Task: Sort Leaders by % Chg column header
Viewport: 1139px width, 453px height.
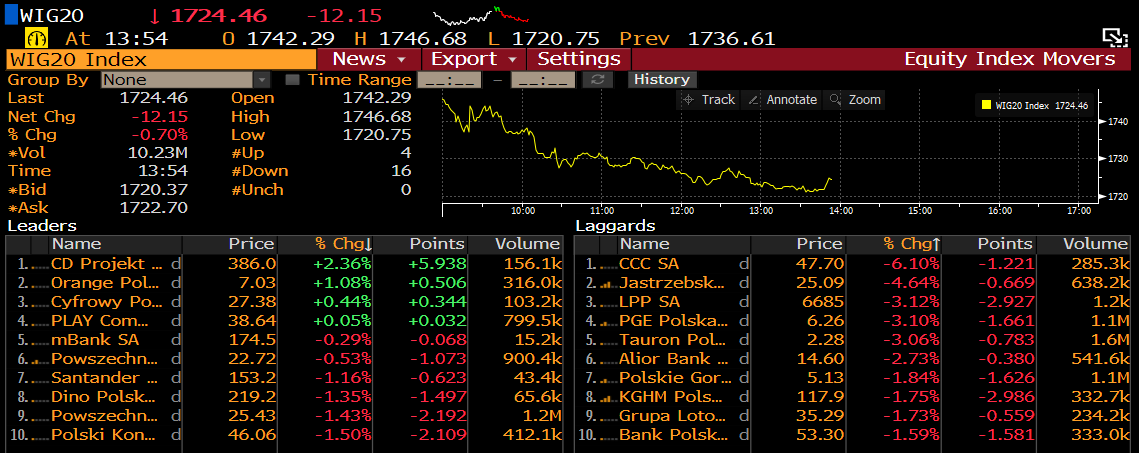Action: point(326,244)
